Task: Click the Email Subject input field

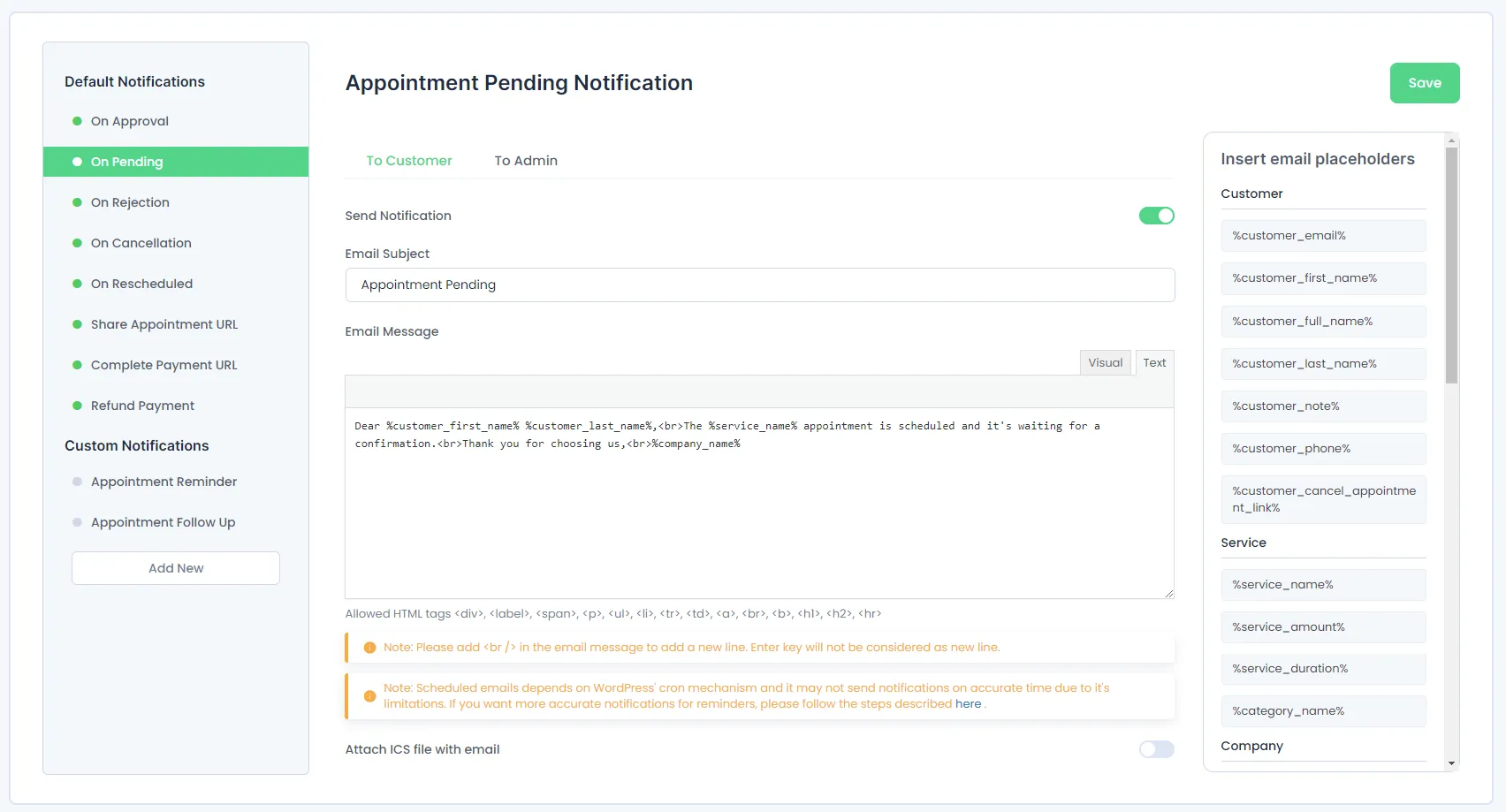Action: click(x=759, y=285)
